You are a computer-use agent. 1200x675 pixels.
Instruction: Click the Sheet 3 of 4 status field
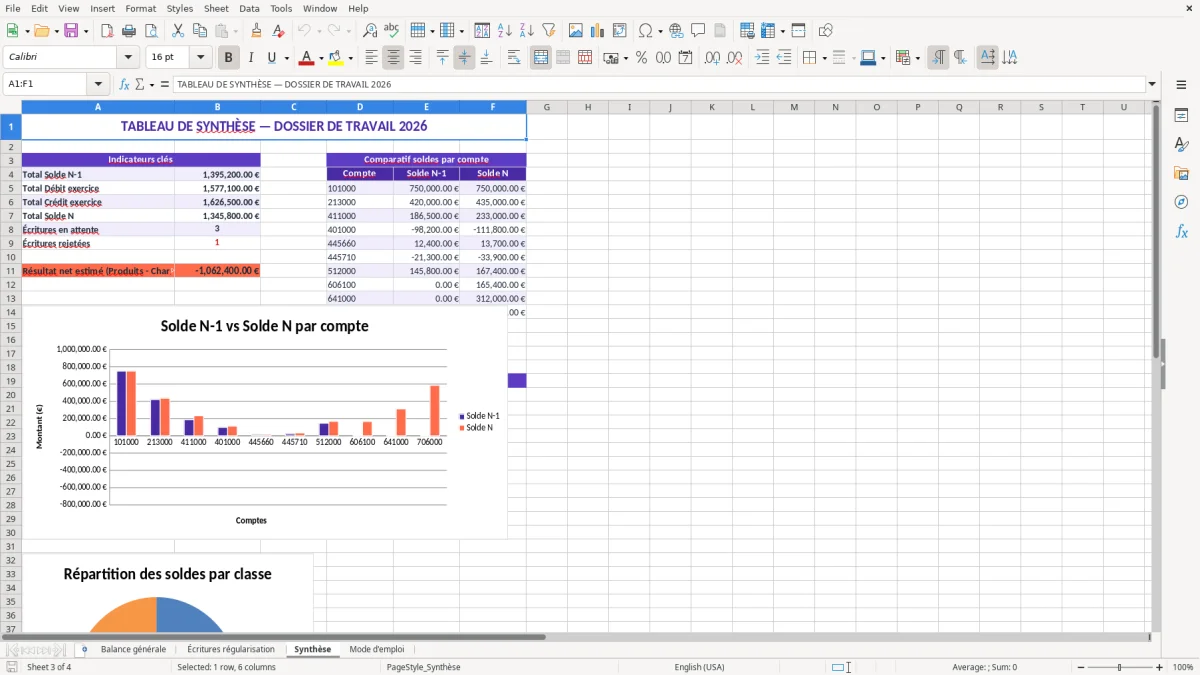coord(49,667)
